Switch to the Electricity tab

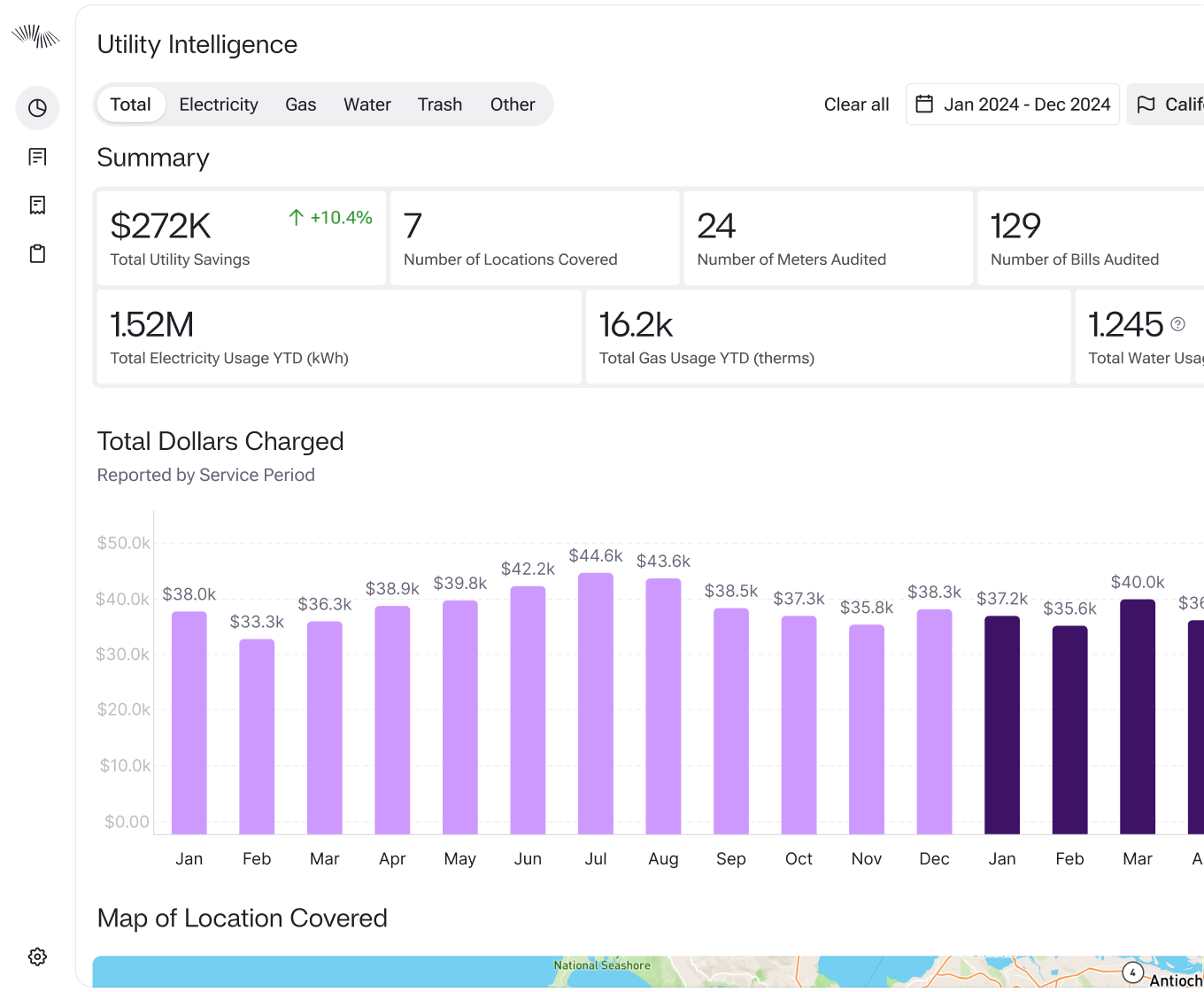219,105
